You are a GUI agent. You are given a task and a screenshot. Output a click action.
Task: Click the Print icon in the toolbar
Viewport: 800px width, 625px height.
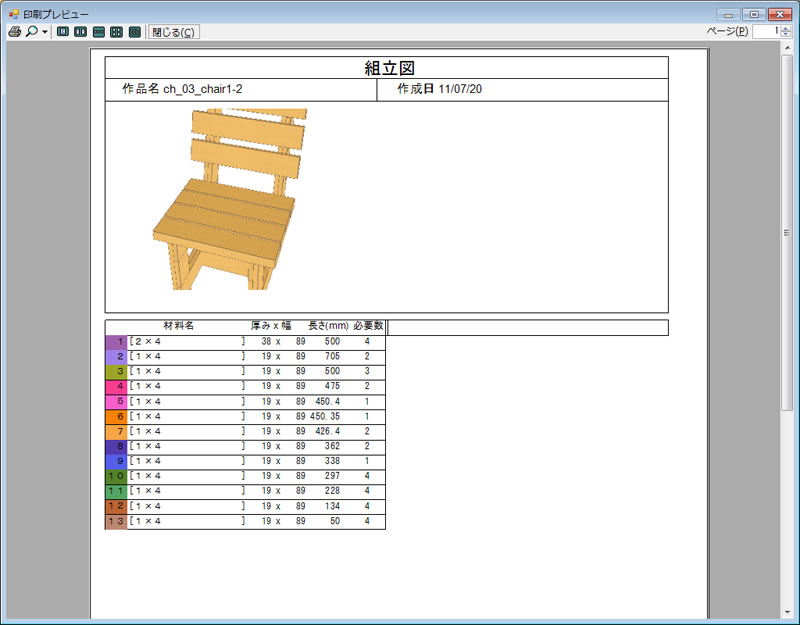pyautogui.click(x=15, y=32)
